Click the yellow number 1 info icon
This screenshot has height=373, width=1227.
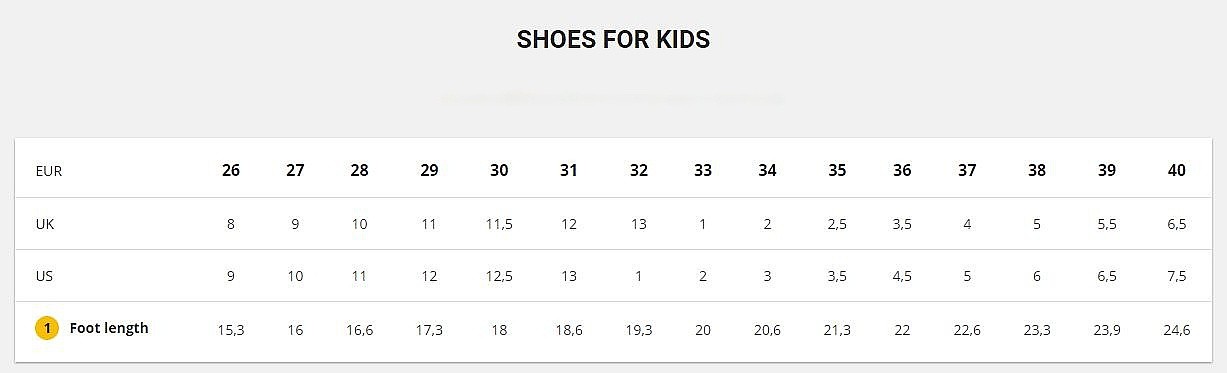tap(47, 328)
